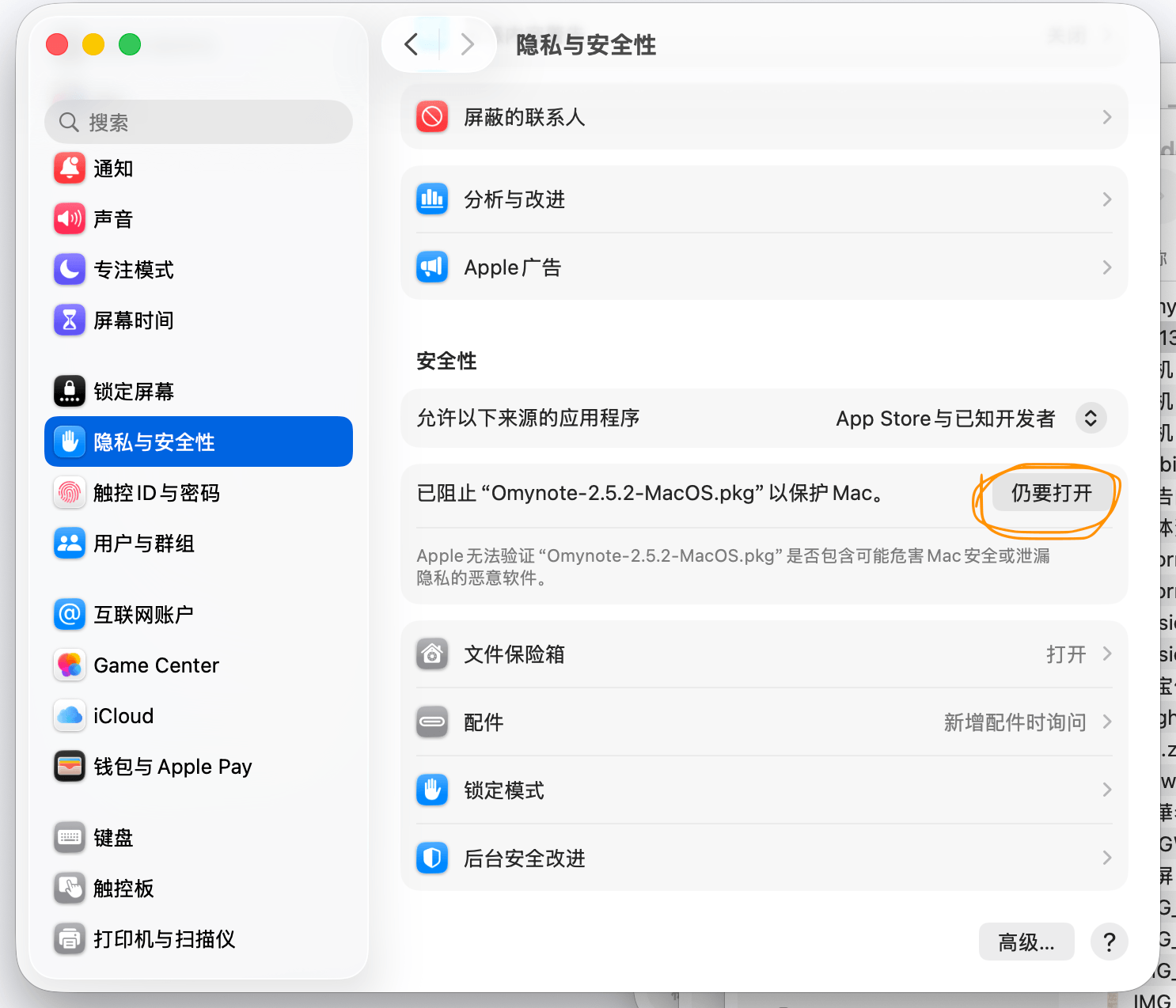Image resolution: width=1176 pixels, height=1008 pixels.
Task: Select 用户与群组 in the sidebar
Action: coord(199,544)
